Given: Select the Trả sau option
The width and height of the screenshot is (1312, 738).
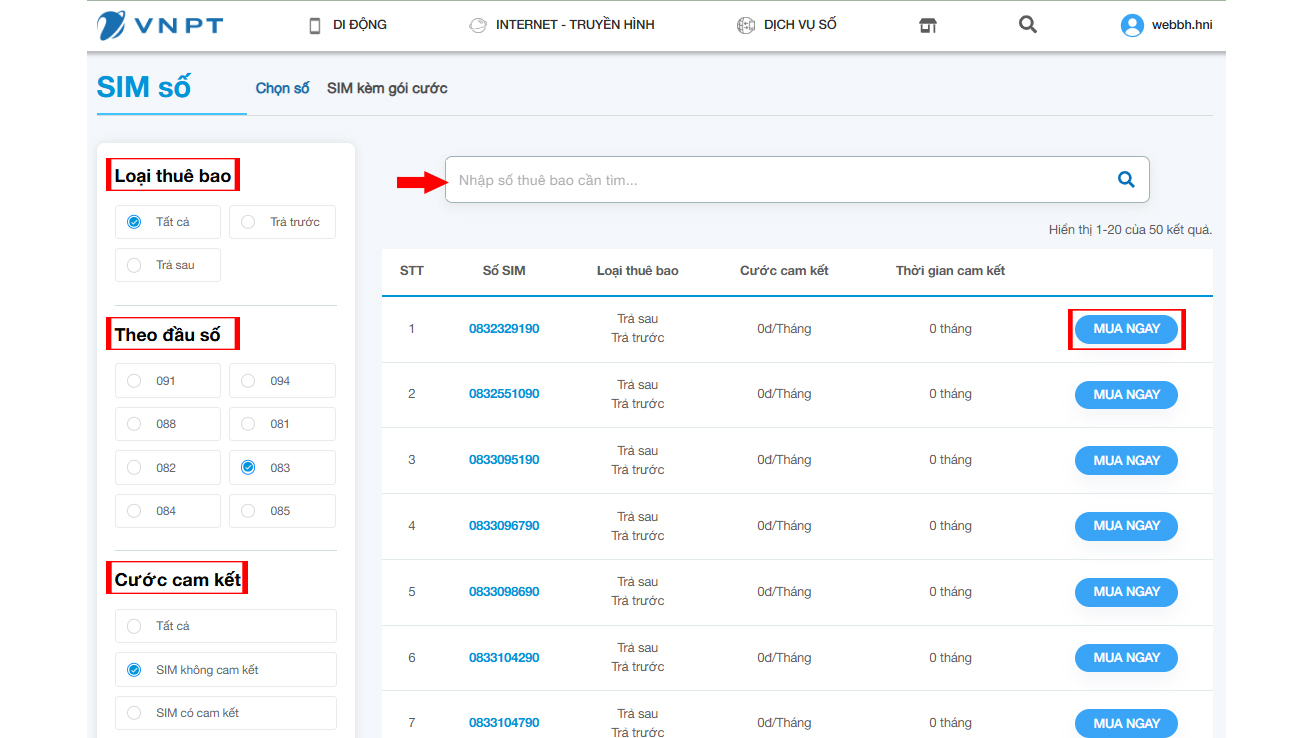Looking at the screenshot, I should 134,264.
